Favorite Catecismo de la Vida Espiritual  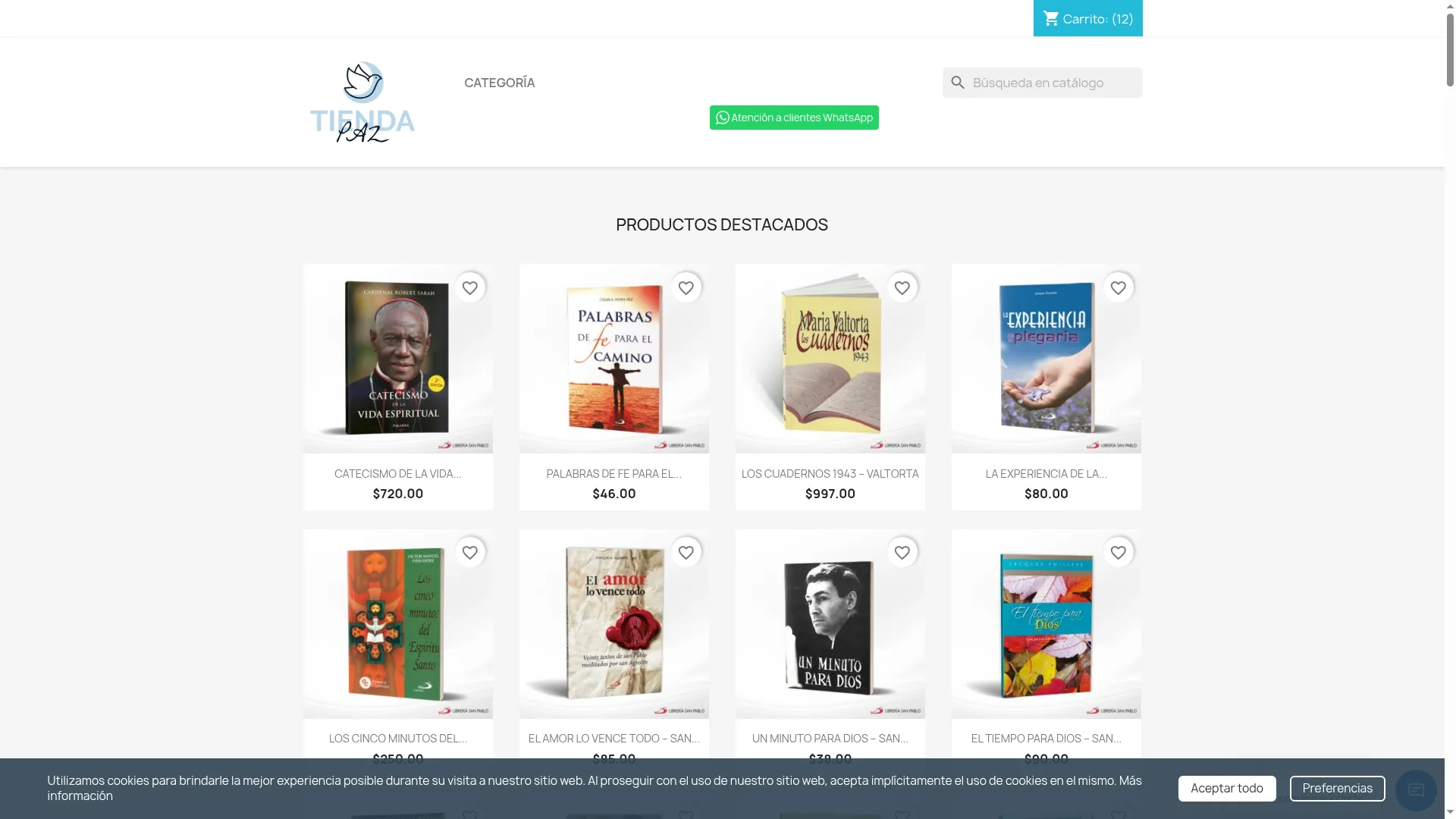[470, 288]
